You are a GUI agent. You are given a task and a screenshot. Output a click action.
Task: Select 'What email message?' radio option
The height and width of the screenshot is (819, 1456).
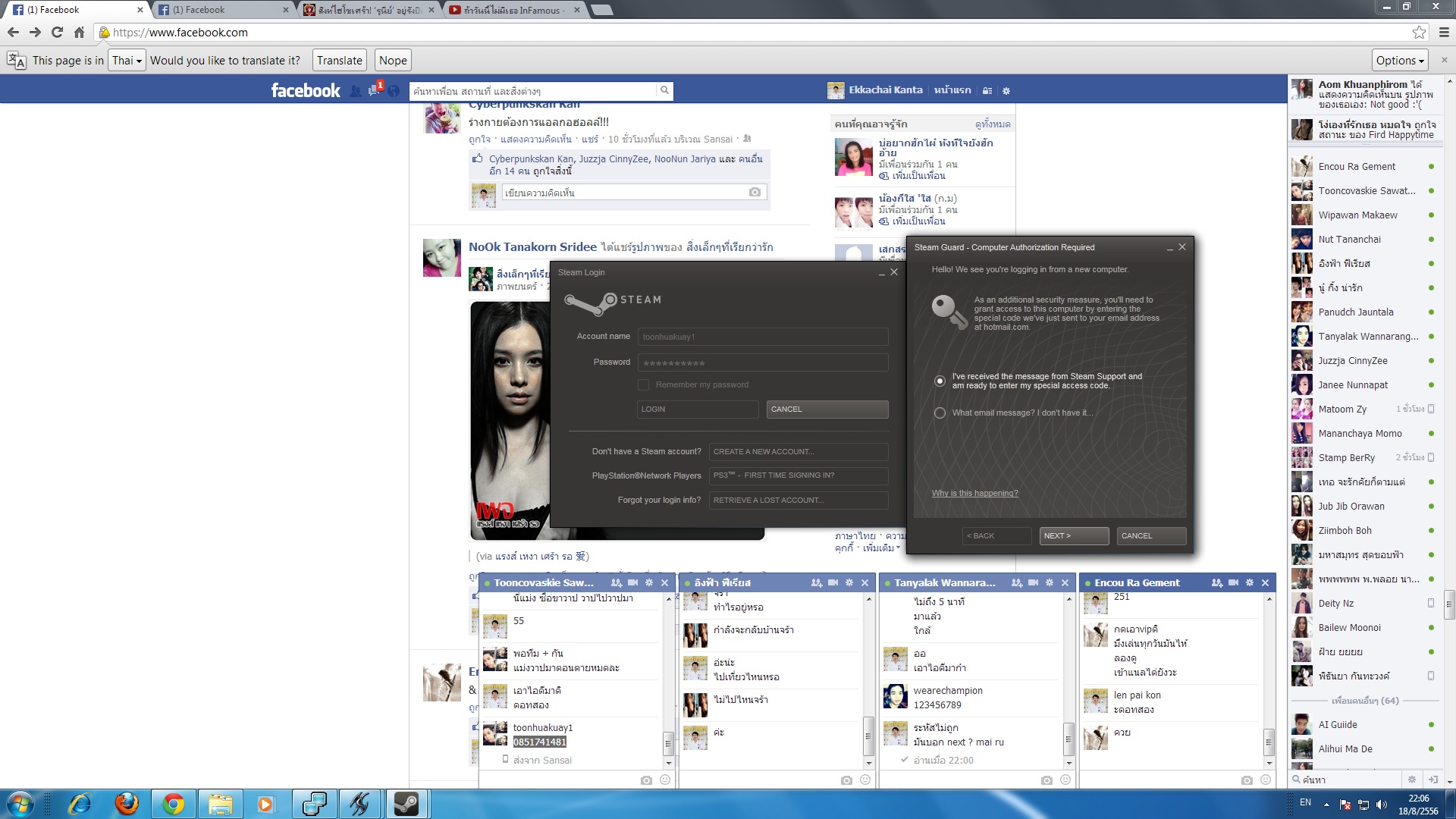[940, 413]
